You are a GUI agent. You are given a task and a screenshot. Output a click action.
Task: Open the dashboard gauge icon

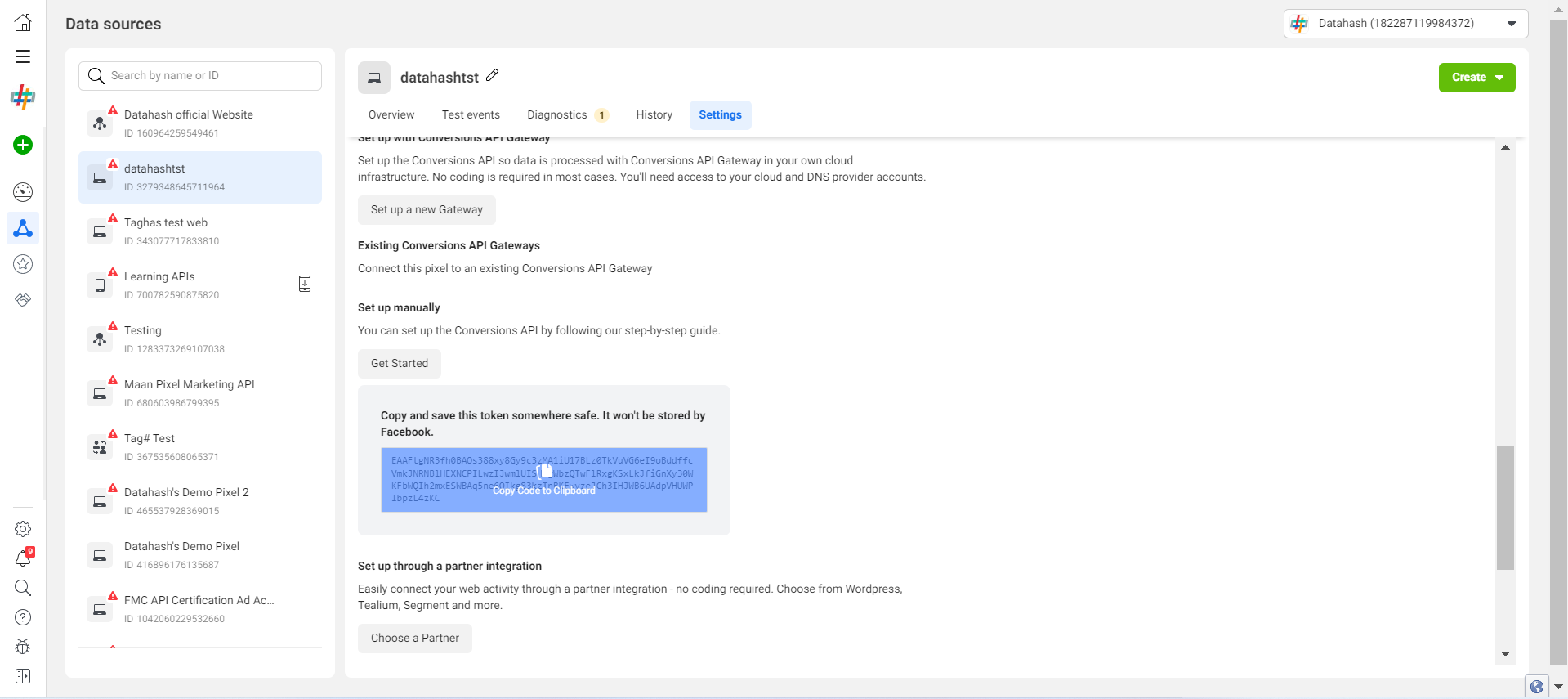pyautogui.click(x=23, y=192)
